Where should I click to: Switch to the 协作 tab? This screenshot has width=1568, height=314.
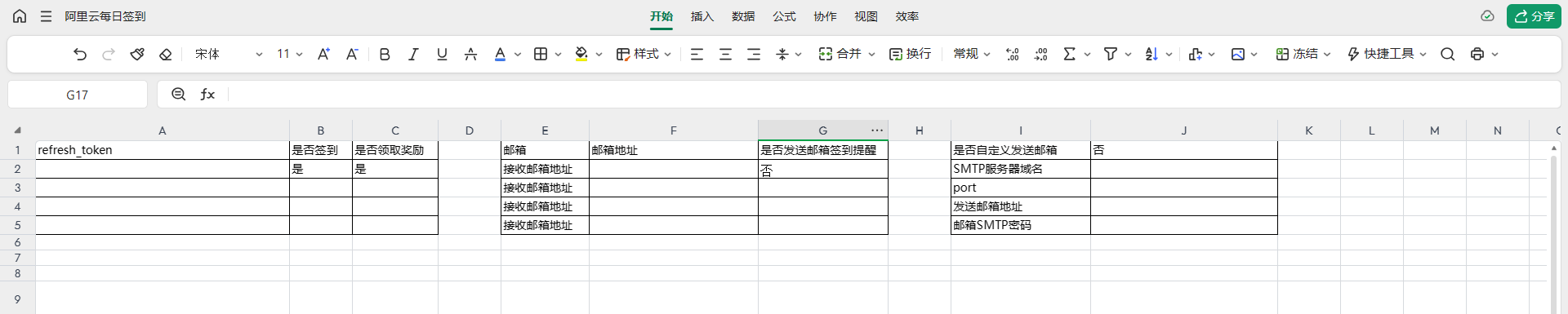[825, 16]
